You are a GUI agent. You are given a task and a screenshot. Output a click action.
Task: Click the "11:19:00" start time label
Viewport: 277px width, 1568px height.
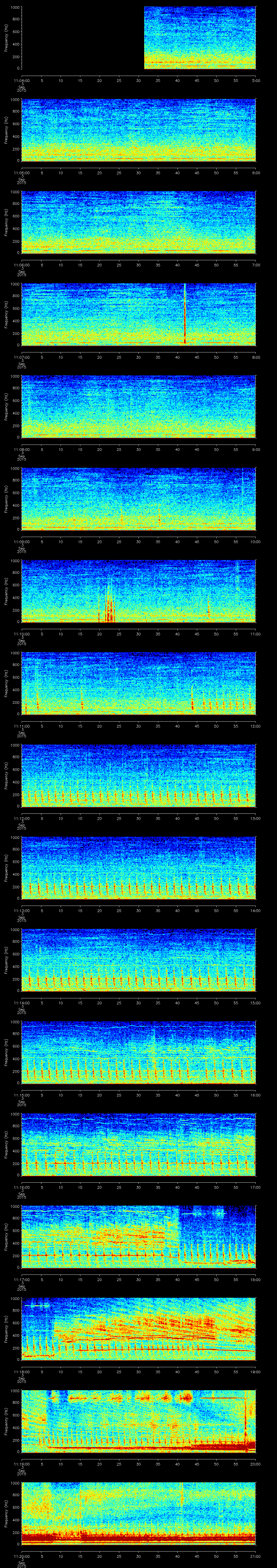click(x=21, y=1464)
